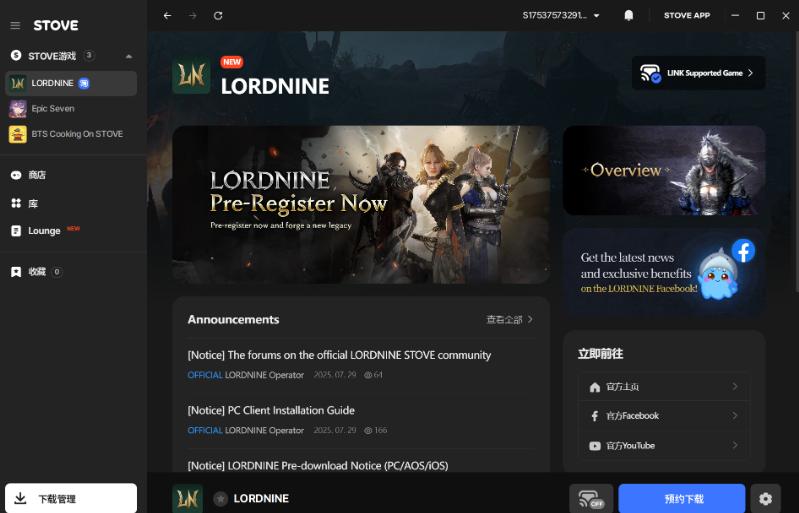Select LORDNINE in the sidebar
Image resolution: width=799 pixels, height=513 pixels.
[71, 84]
